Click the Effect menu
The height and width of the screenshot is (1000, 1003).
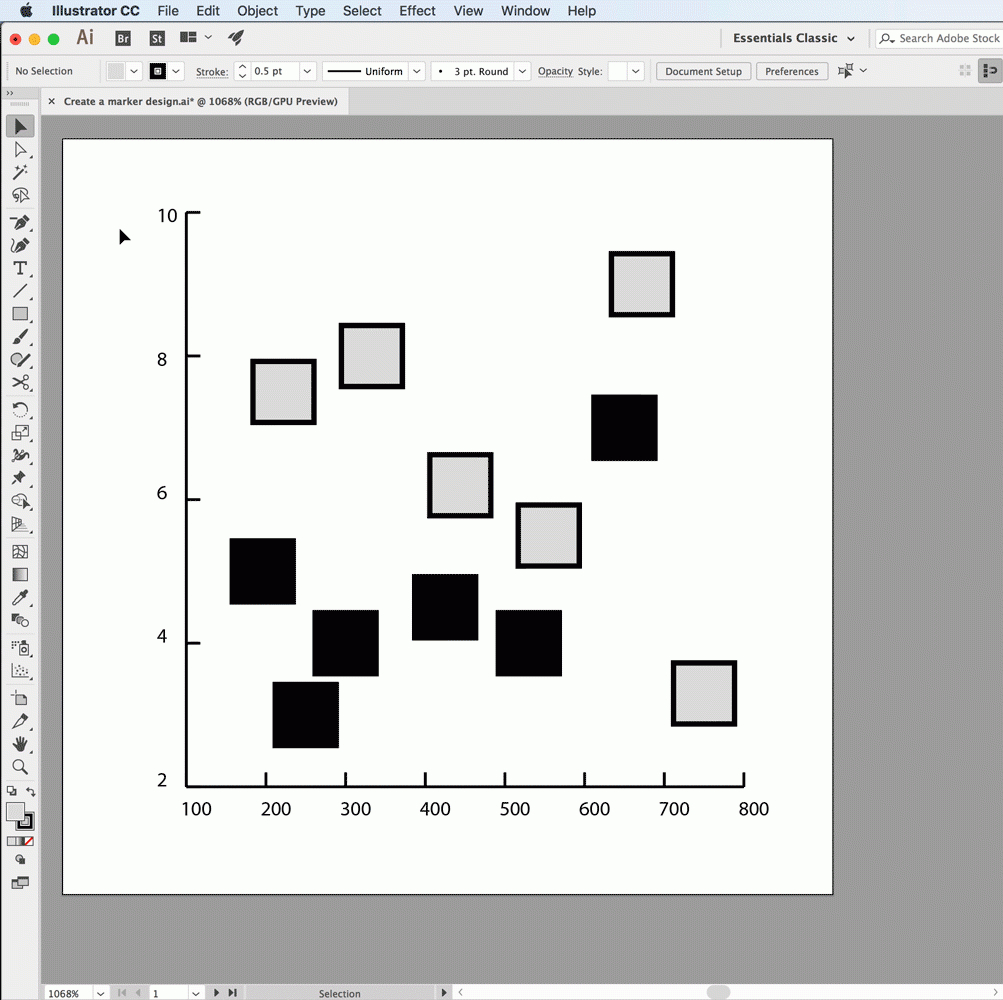[417, 11]
